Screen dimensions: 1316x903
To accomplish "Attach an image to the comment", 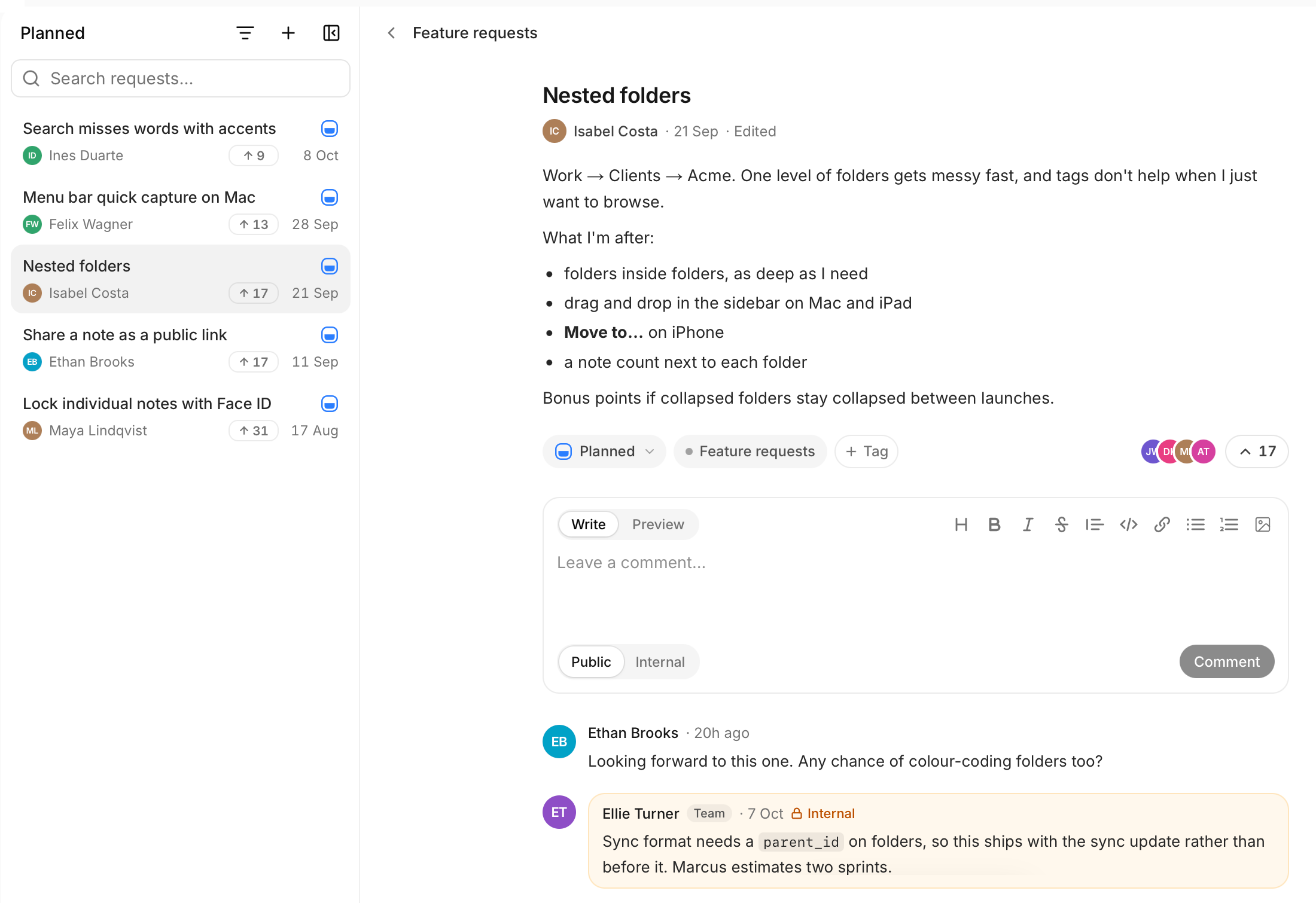I will tap(1263, 524).
